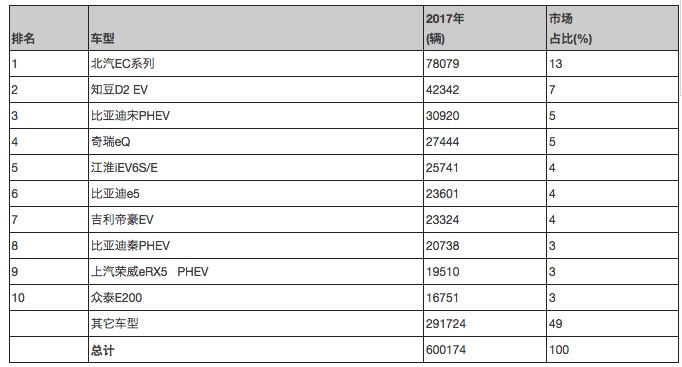Select the 江淮iEV6S/E cell
Image resolution: width=682 pixels, height=367 pixels.
pyautogui.click(x=256, y=168)
